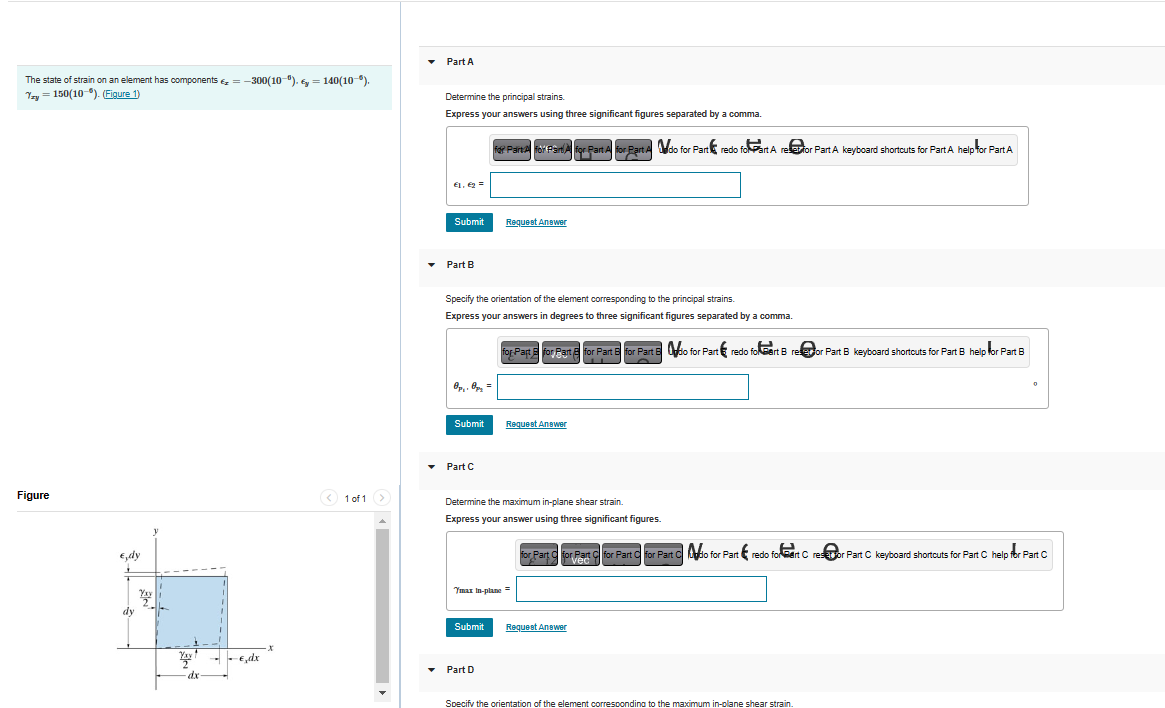This screenshot has height=708, width=1165.
Task: Submit the Part A answer
Action: click(469, 222)
